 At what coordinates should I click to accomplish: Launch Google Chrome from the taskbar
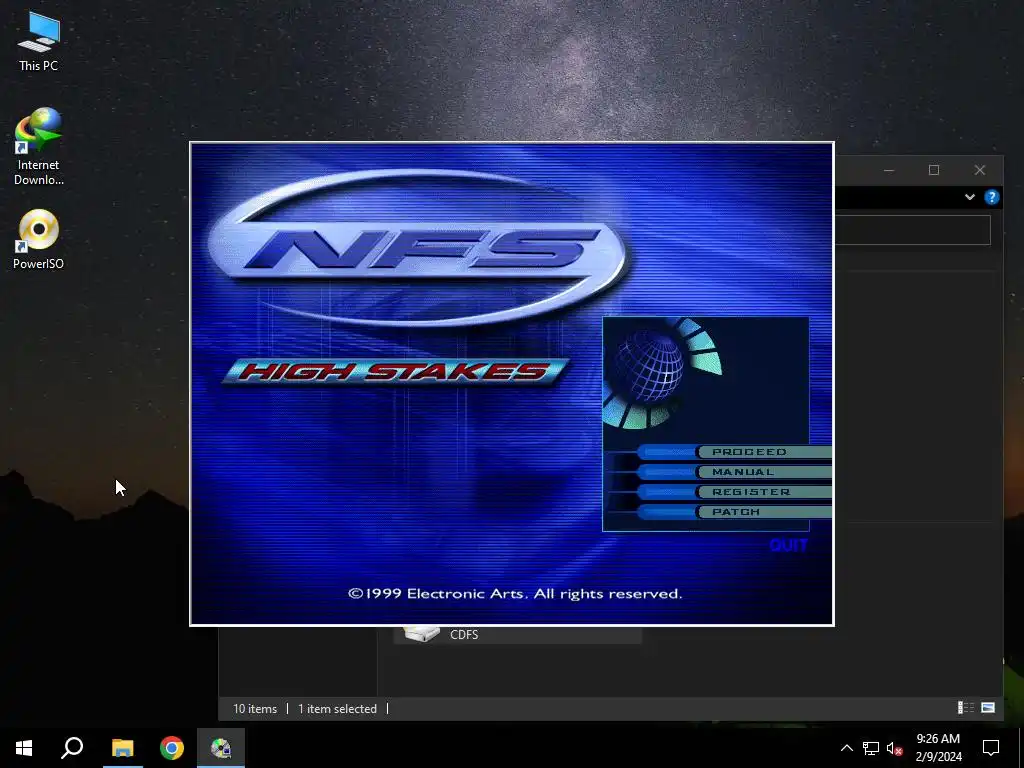click(172, 748)
